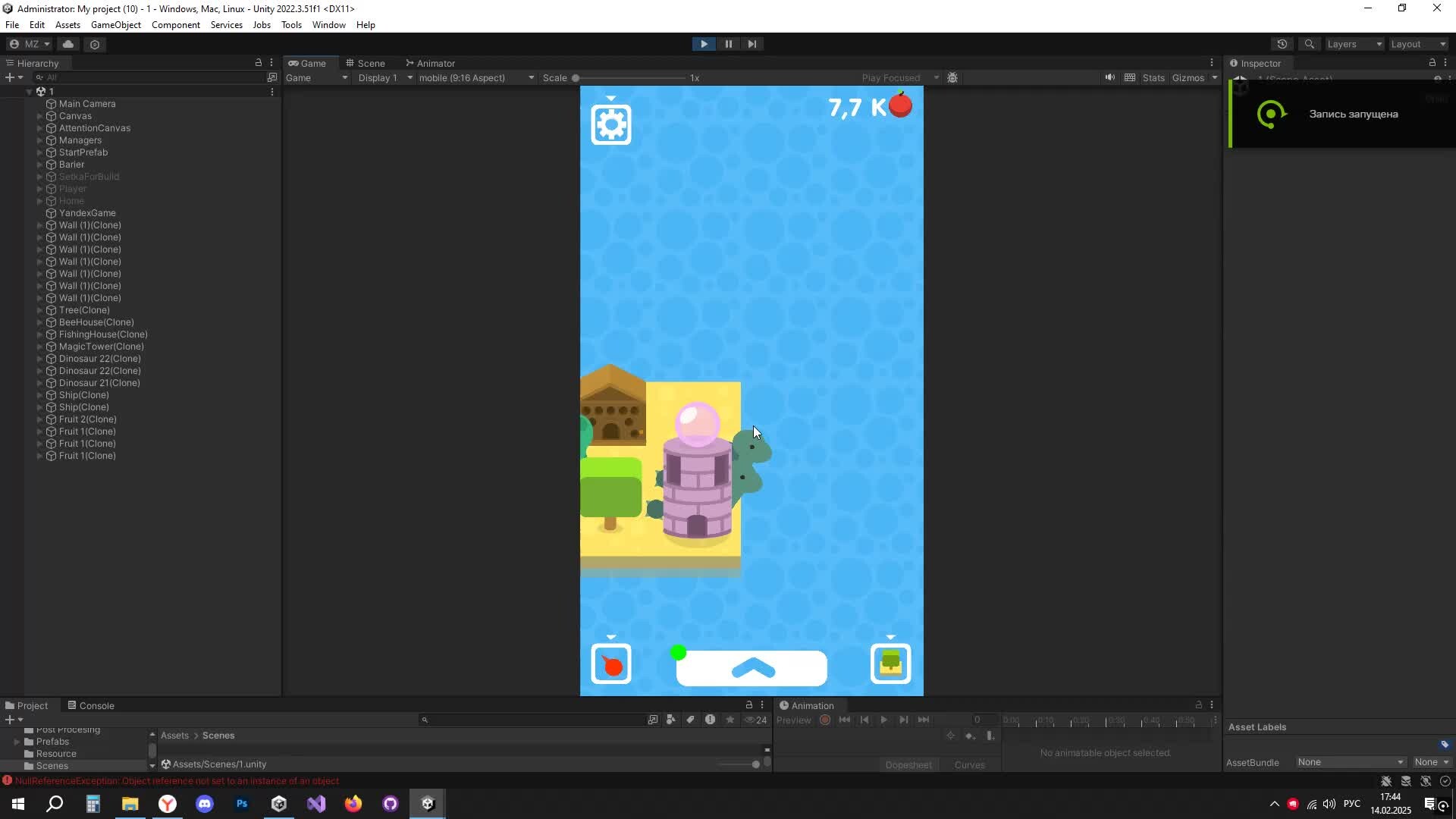Open the building chest button in game
This screenshot has height=819, width=1456.
(890, 664)
